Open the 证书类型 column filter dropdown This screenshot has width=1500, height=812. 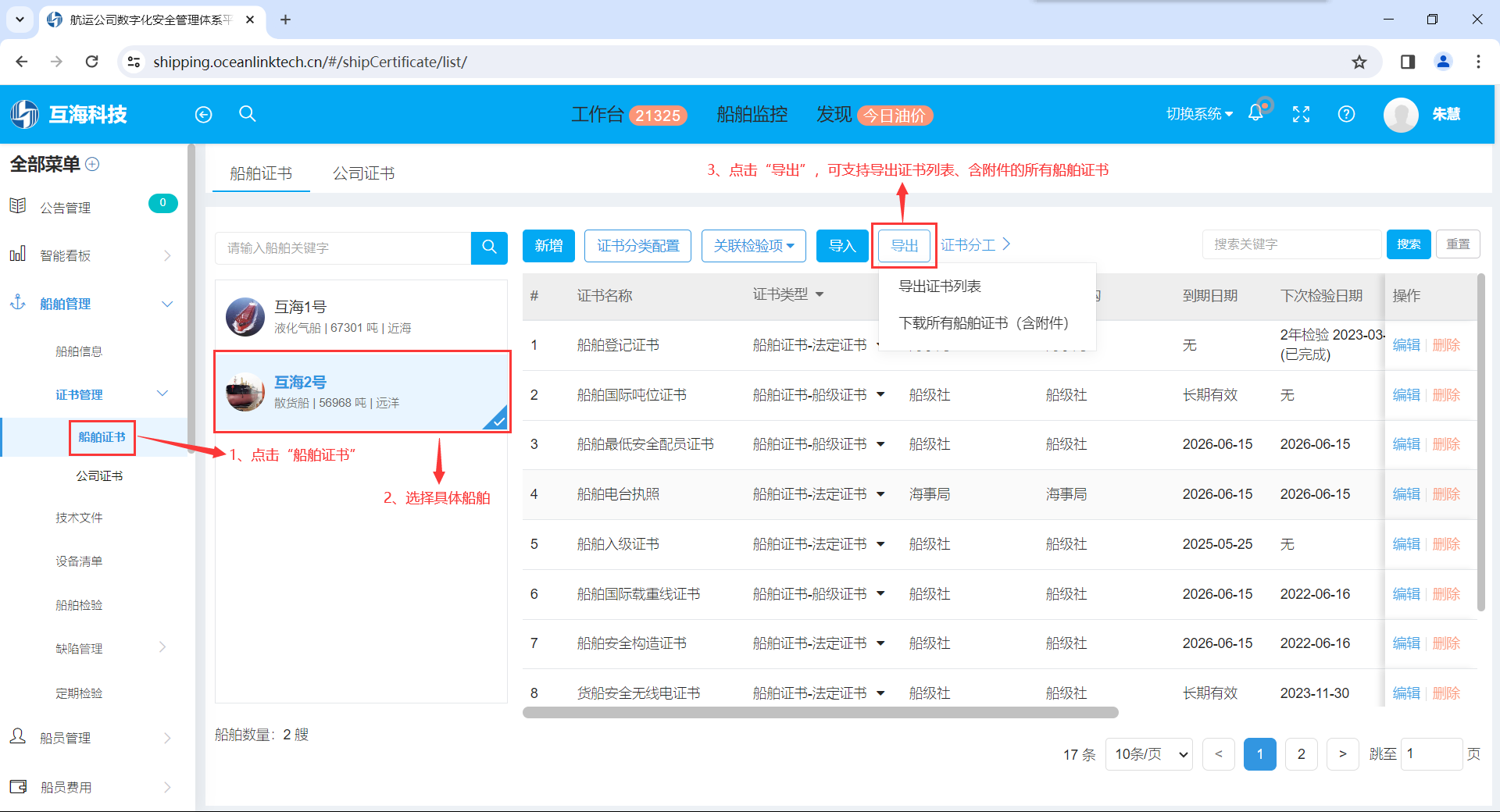point(820,295)
